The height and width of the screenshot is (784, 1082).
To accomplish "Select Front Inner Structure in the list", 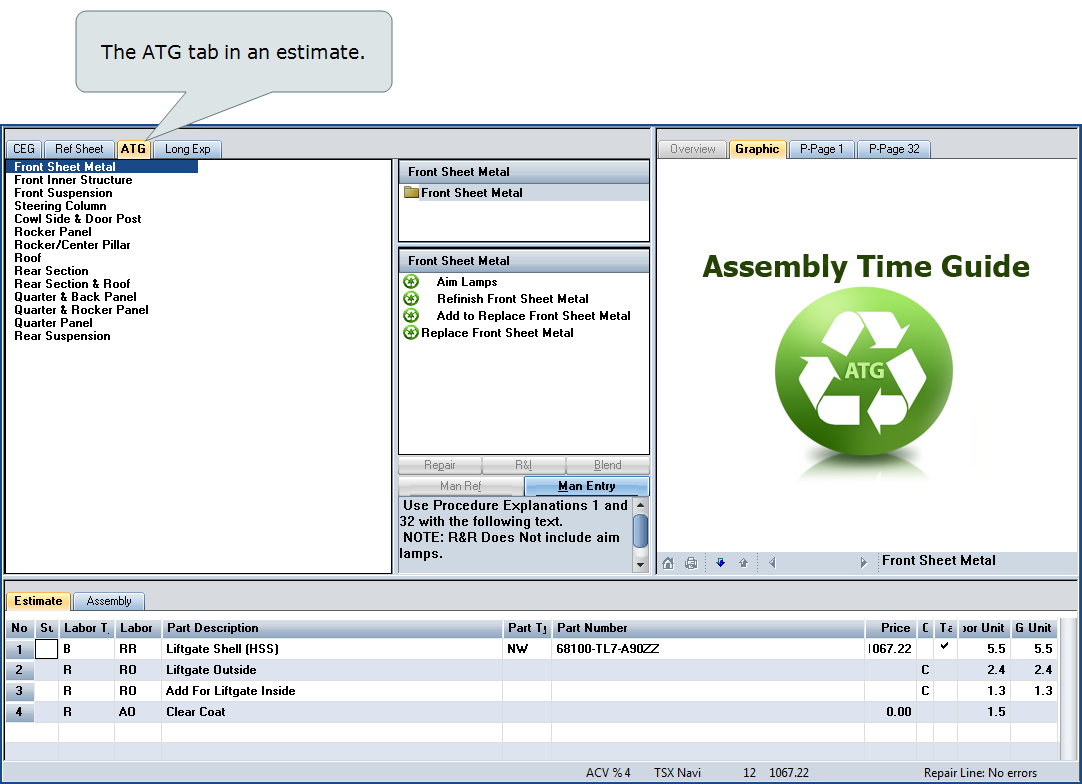I will coord(73,180).
